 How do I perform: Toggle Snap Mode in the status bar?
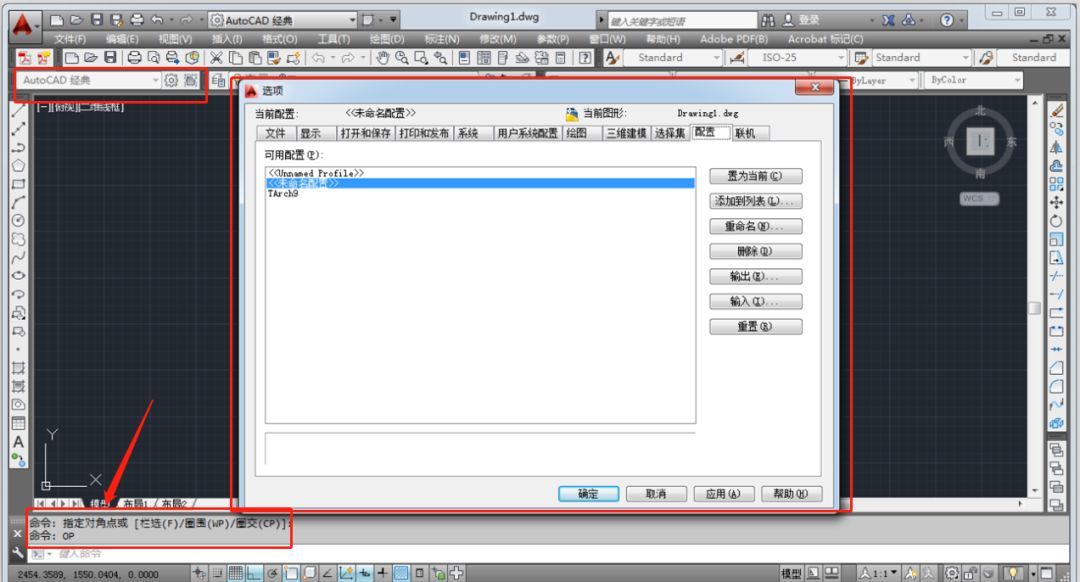click(217, 573)
